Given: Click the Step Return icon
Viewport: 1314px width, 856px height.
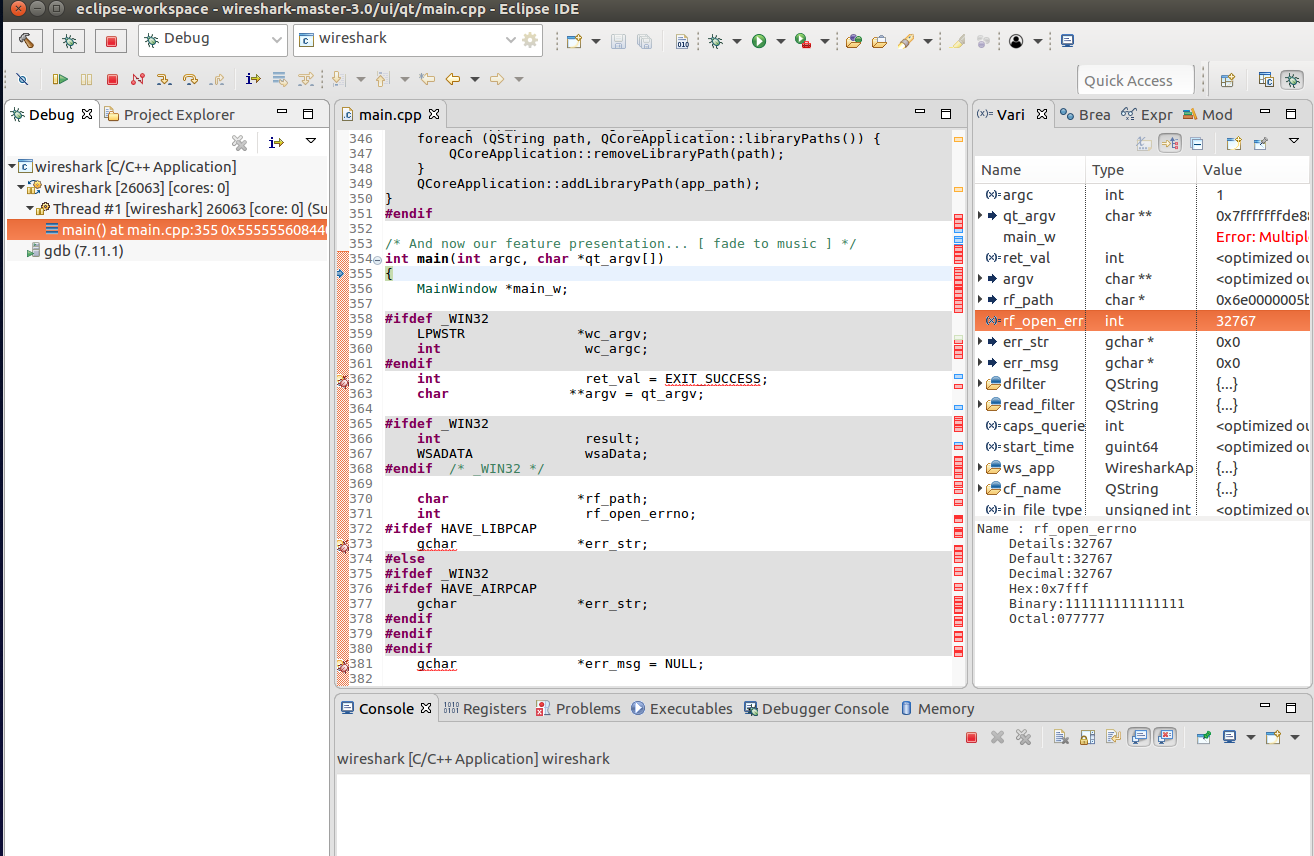Looking at the screenshot, I should [x=216, y=79].
